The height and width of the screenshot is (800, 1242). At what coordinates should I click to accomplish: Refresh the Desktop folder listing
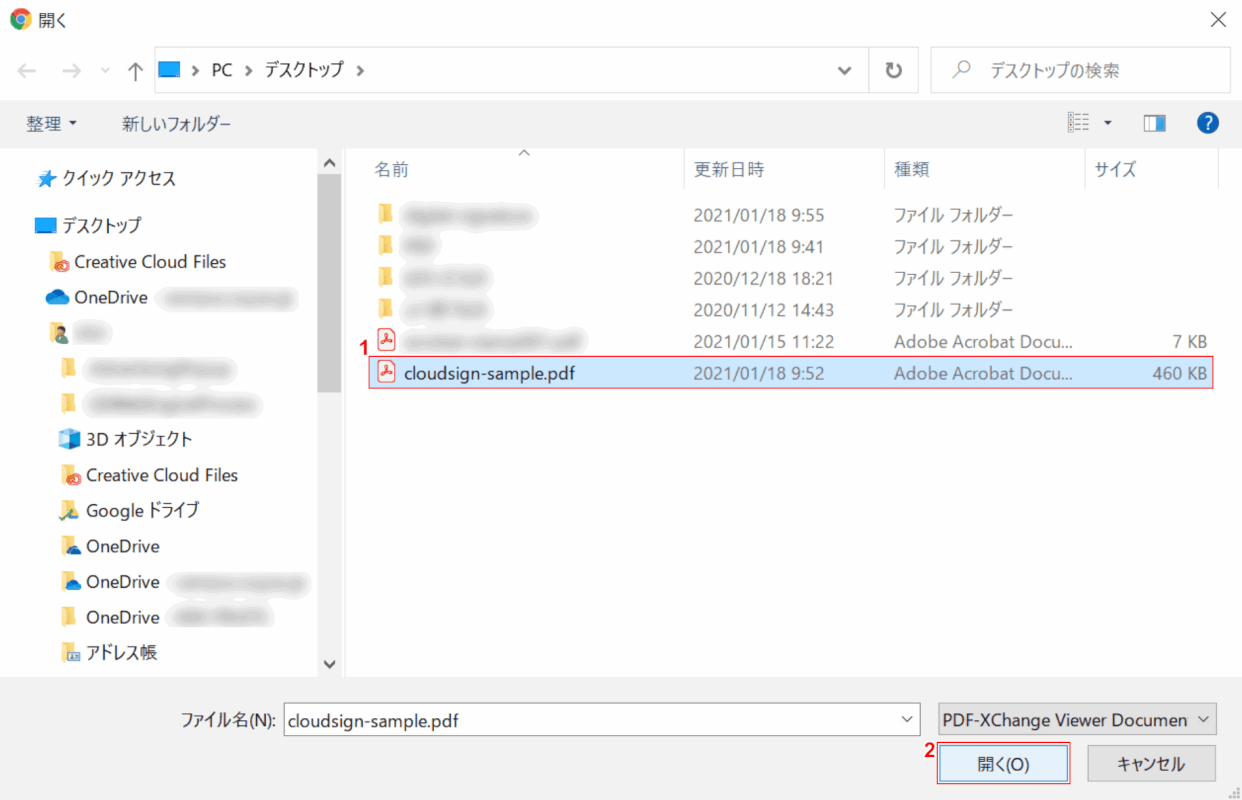click(x=893, y=71)
